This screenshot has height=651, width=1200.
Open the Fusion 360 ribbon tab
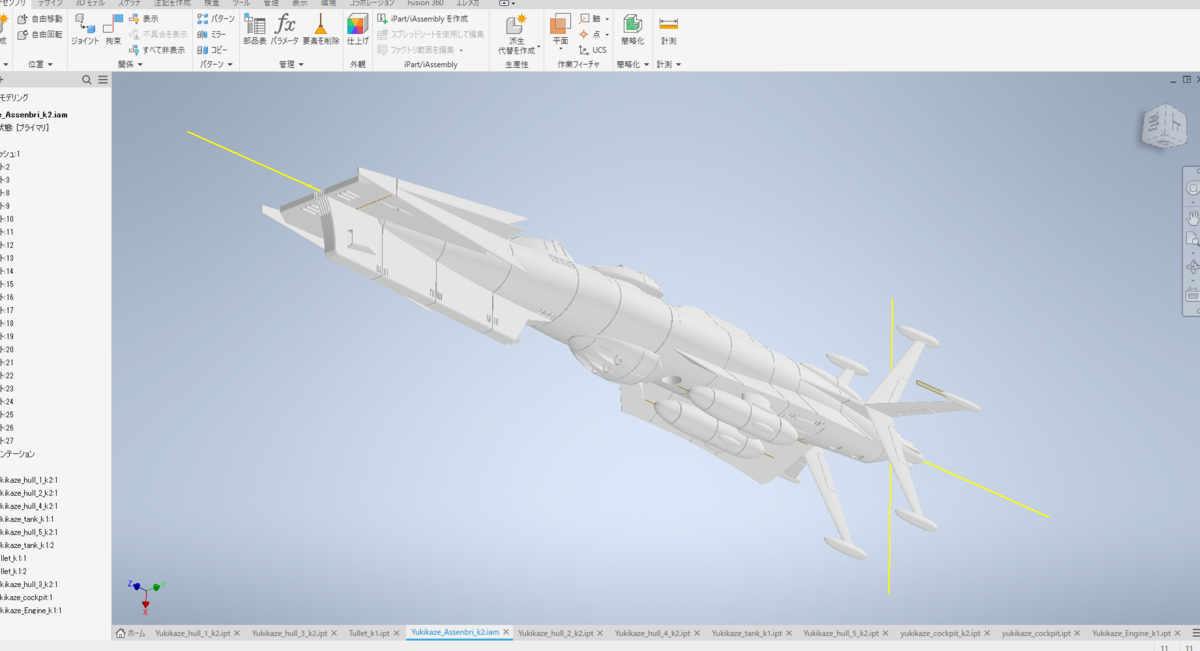click(425, 3)
